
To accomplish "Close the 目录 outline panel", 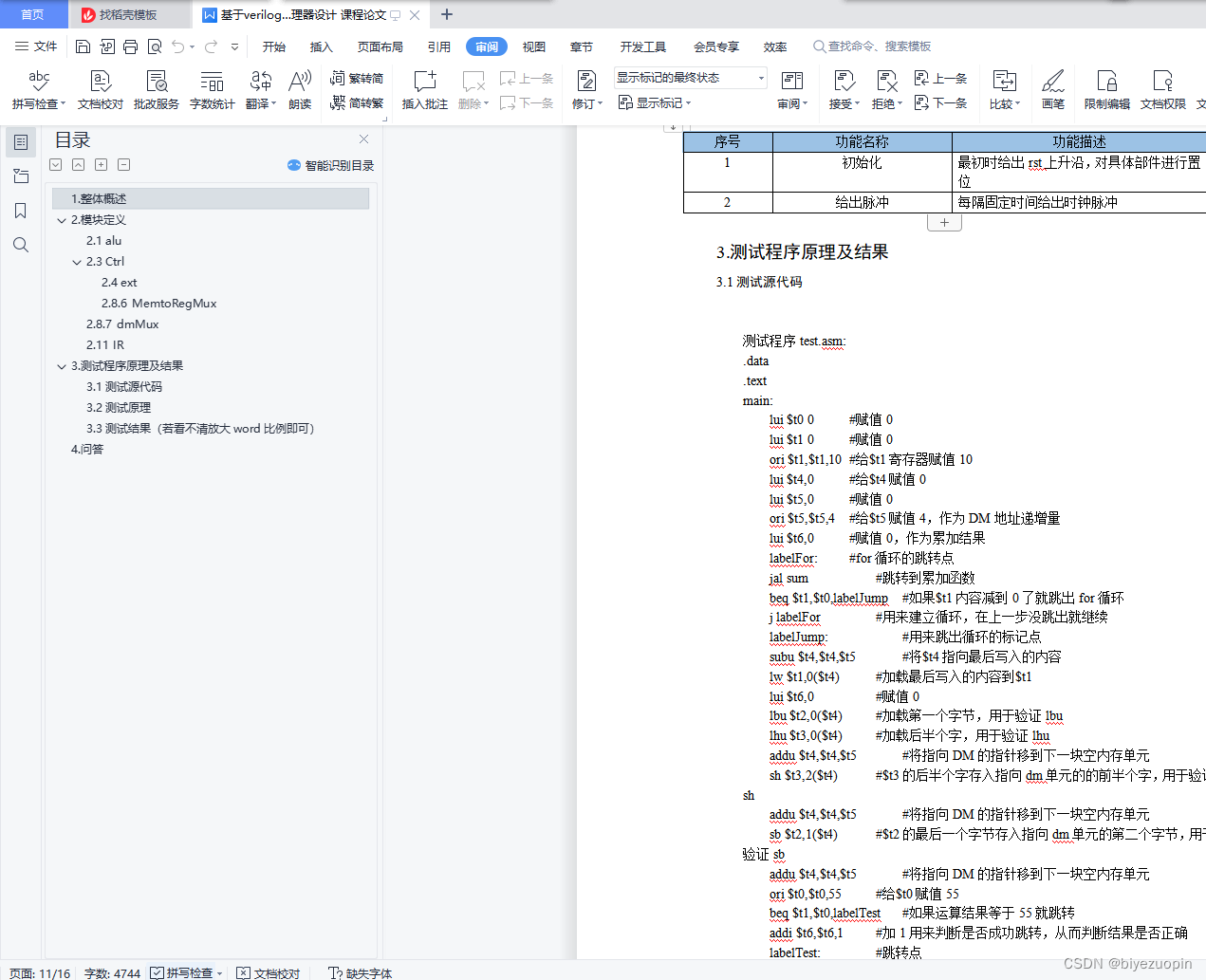I will tap(363, 139).
